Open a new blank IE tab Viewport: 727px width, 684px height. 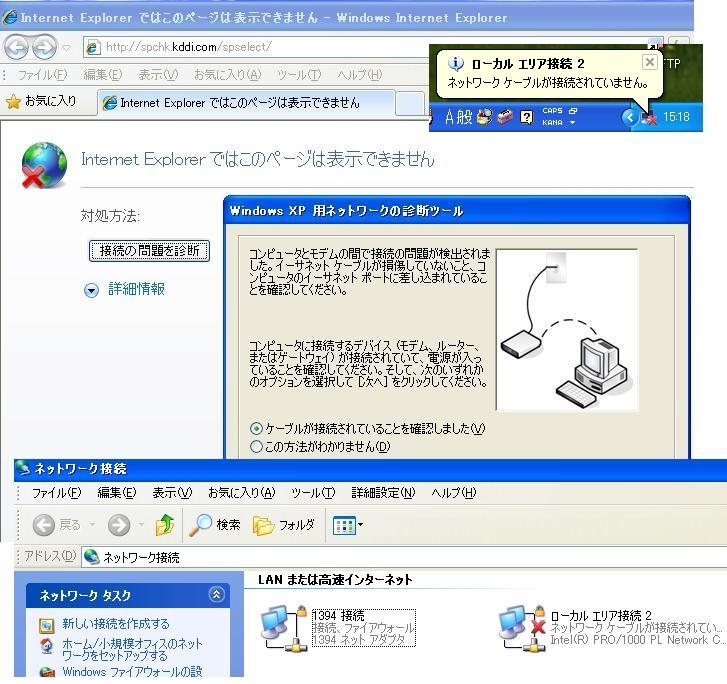click(x=410, y=103)
